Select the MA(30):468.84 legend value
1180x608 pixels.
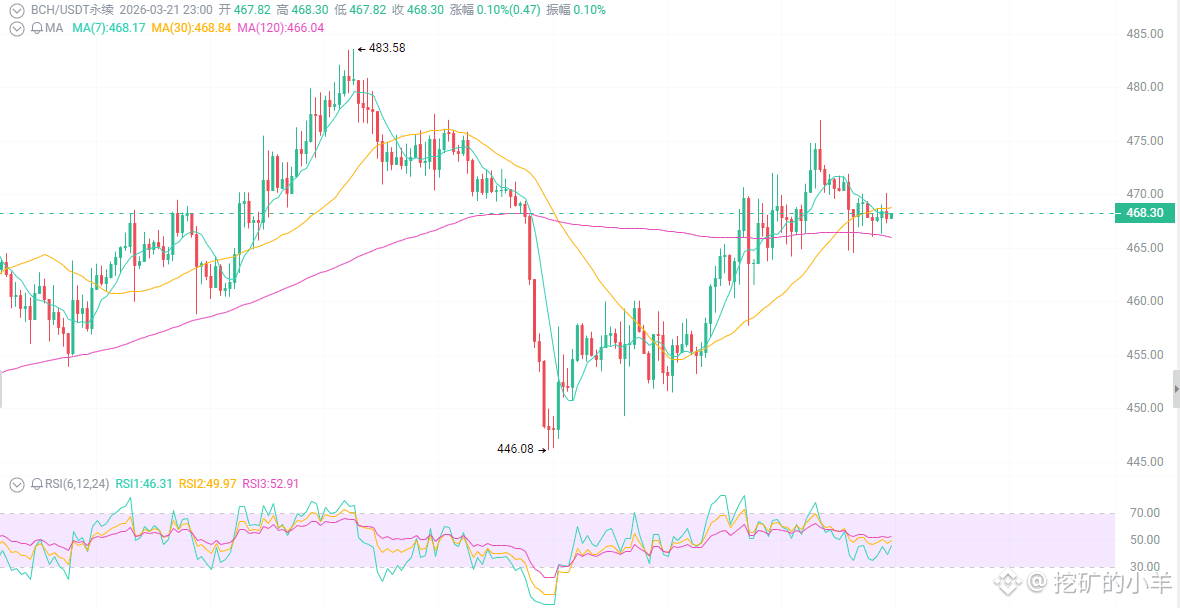point(191,28)
